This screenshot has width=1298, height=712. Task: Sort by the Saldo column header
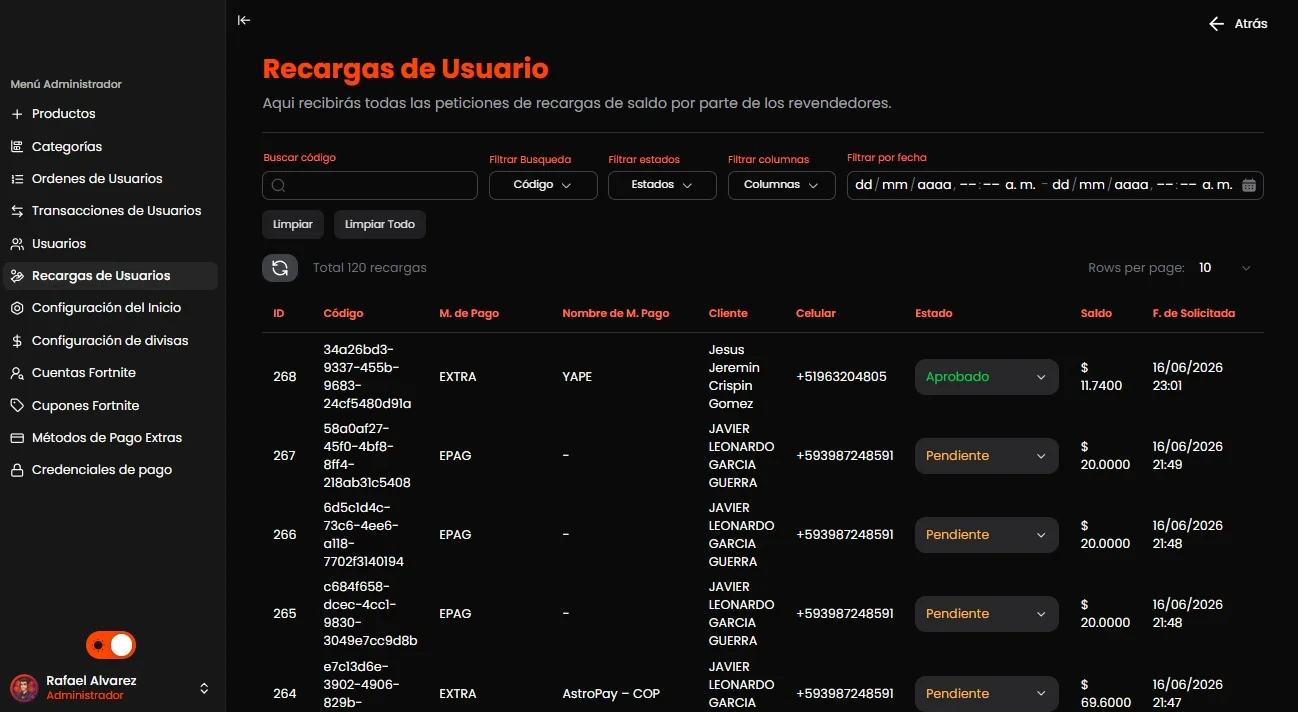pyautogui.click(x=1096, y=313)
